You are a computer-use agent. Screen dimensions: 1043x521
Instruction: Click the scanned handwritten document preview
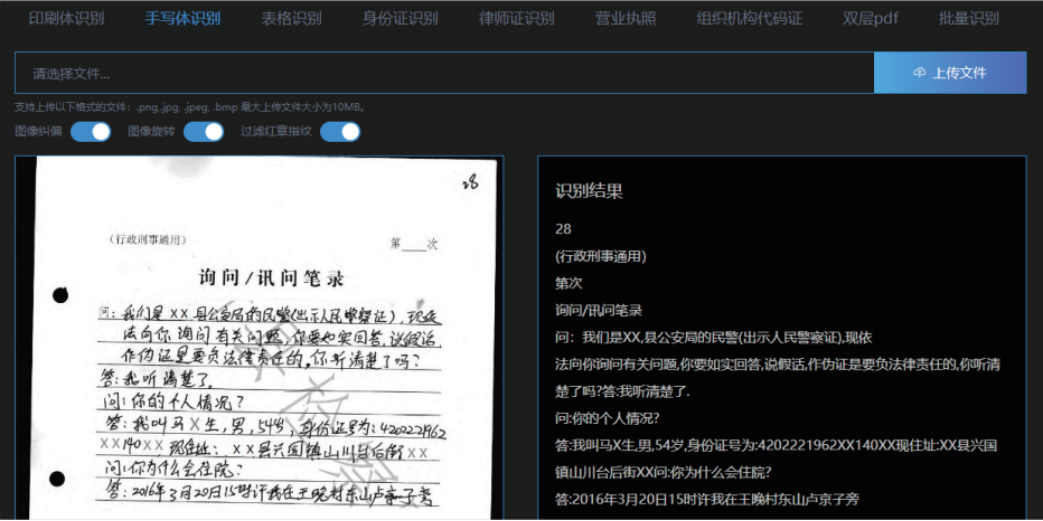tap(262, 338)
